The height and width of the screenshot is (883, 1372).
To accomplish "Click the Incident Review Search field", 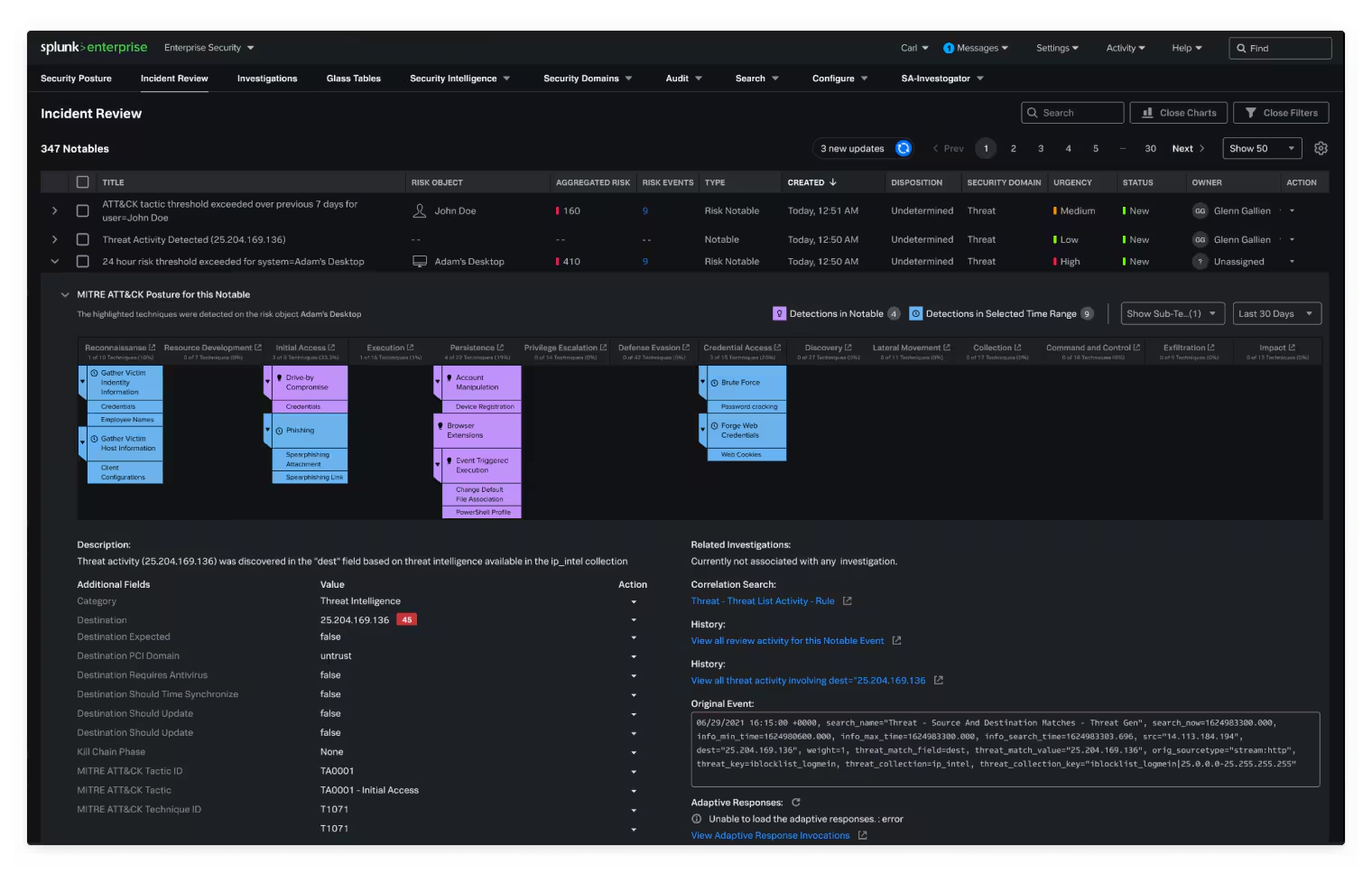I will [1072, 113].
